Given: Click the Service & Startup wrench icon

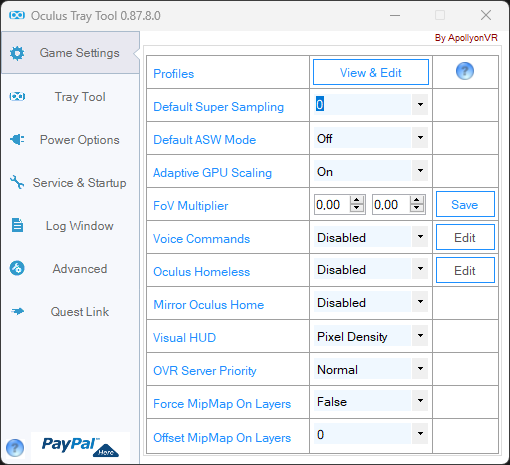Looking at the screenshot, I should [17, 182].
